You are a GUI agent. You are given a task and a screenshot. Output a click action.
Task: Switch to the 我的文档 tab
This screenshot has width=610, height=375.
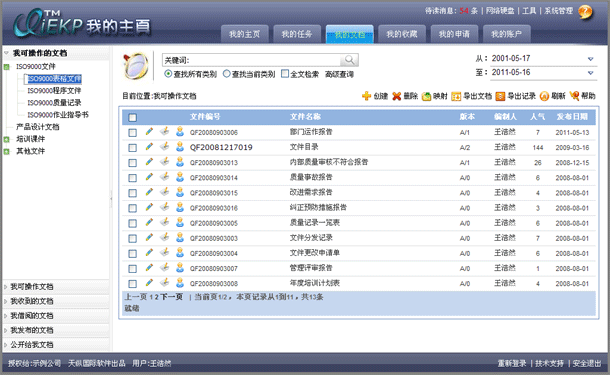pos(350,34)
